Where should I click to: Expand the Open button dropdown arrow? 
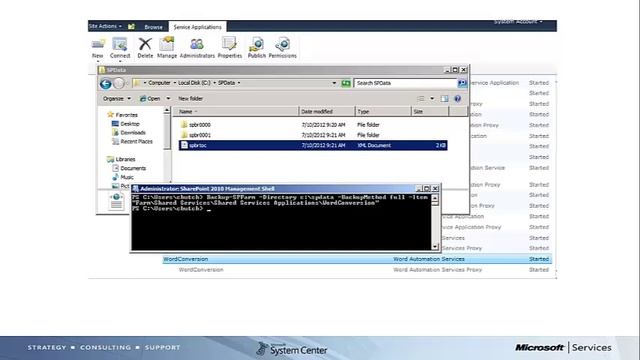pyautogui.click(x=168, y=98)
